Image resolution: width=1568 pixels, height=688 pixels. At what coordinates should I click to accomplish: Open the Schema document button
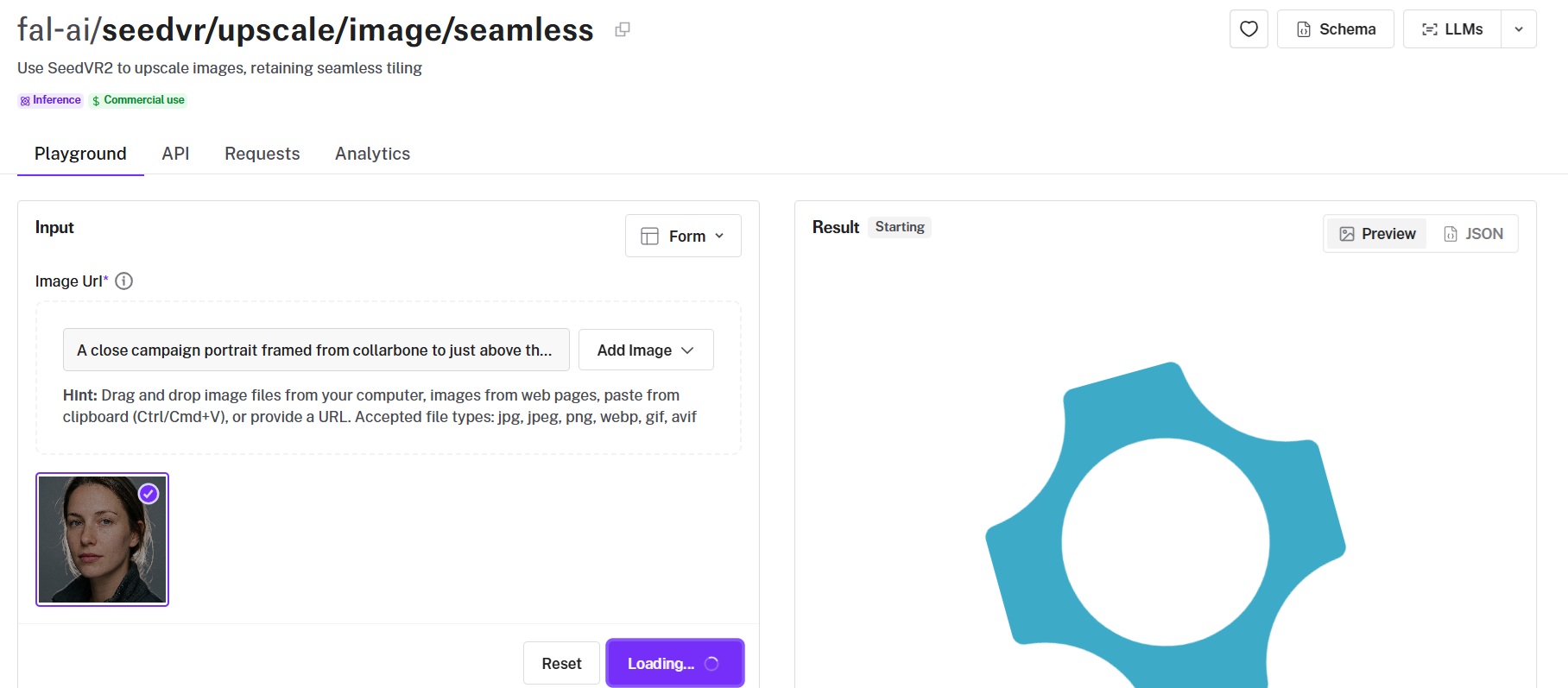point(1335,29)
